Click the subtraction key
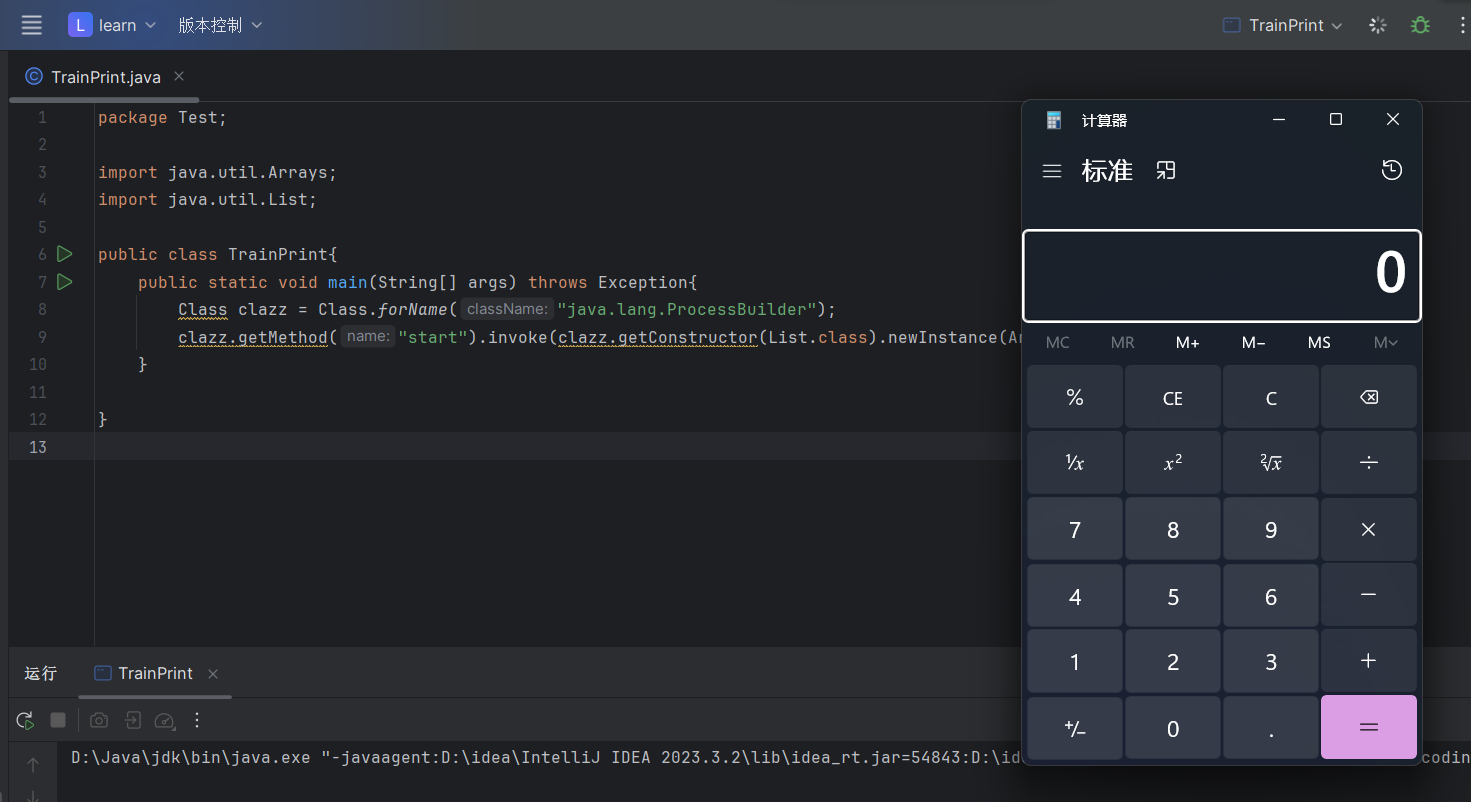 [x=1369, y=595]
